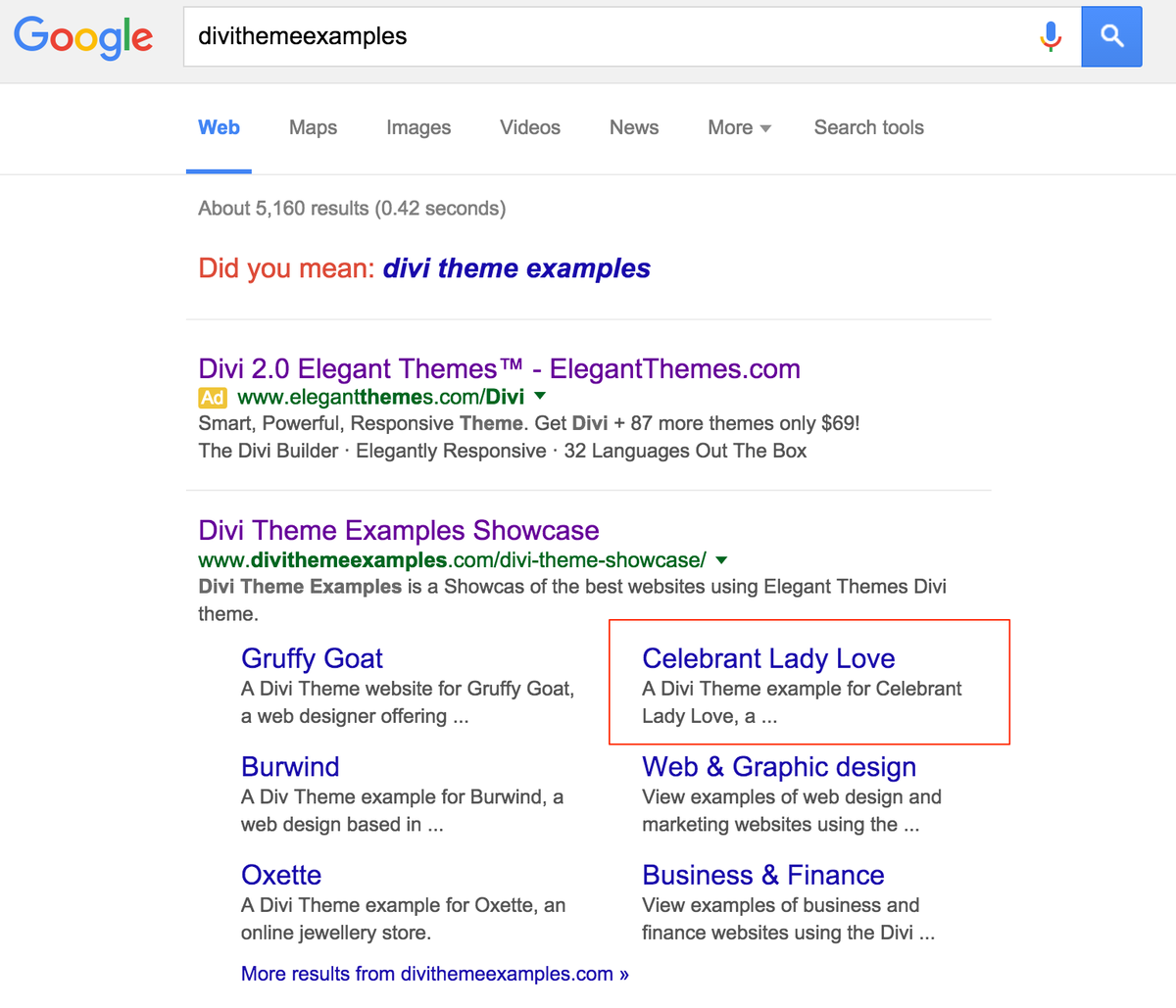Open the News results tab

(x=633, y=127)
